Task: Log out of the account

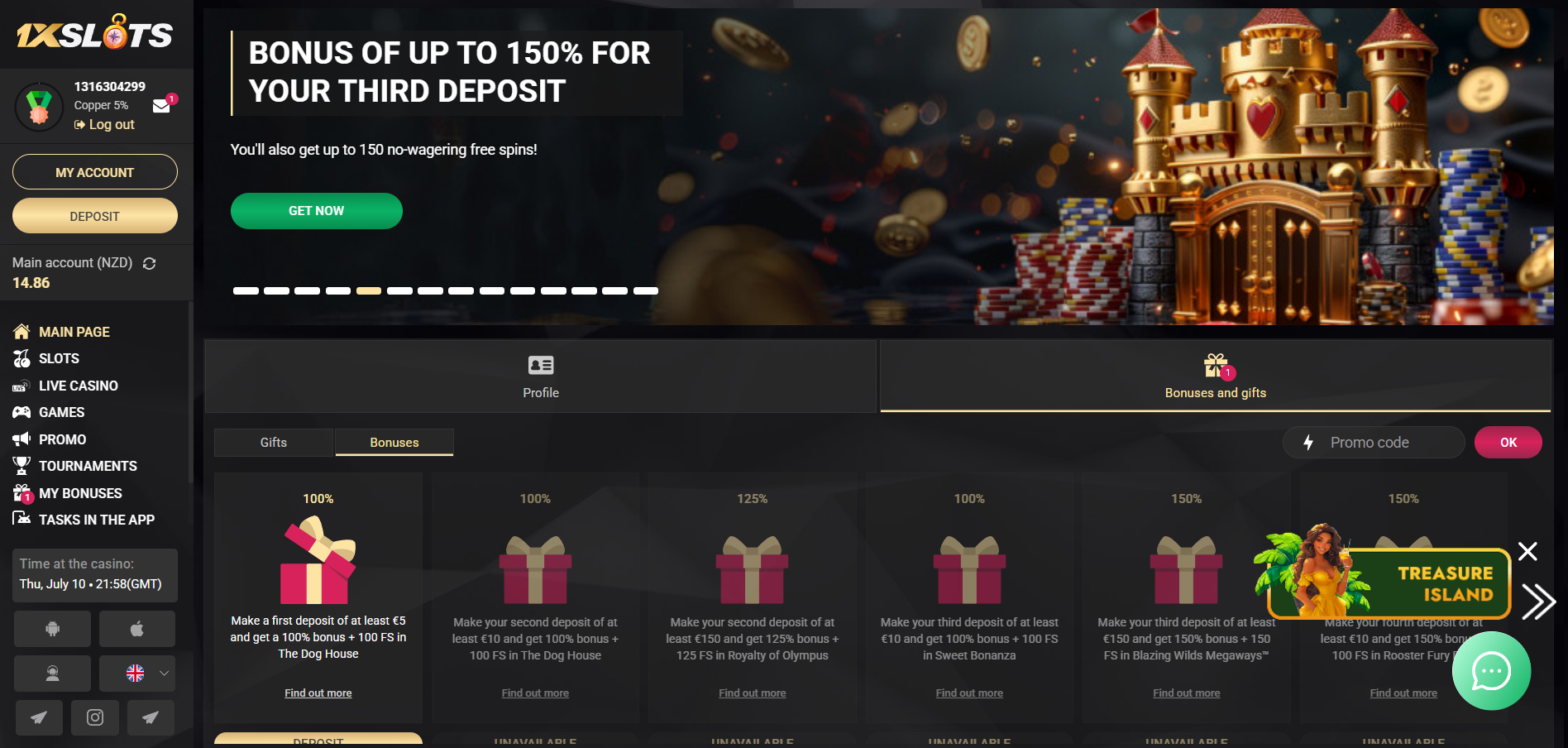Action: [x=104, y=125]
